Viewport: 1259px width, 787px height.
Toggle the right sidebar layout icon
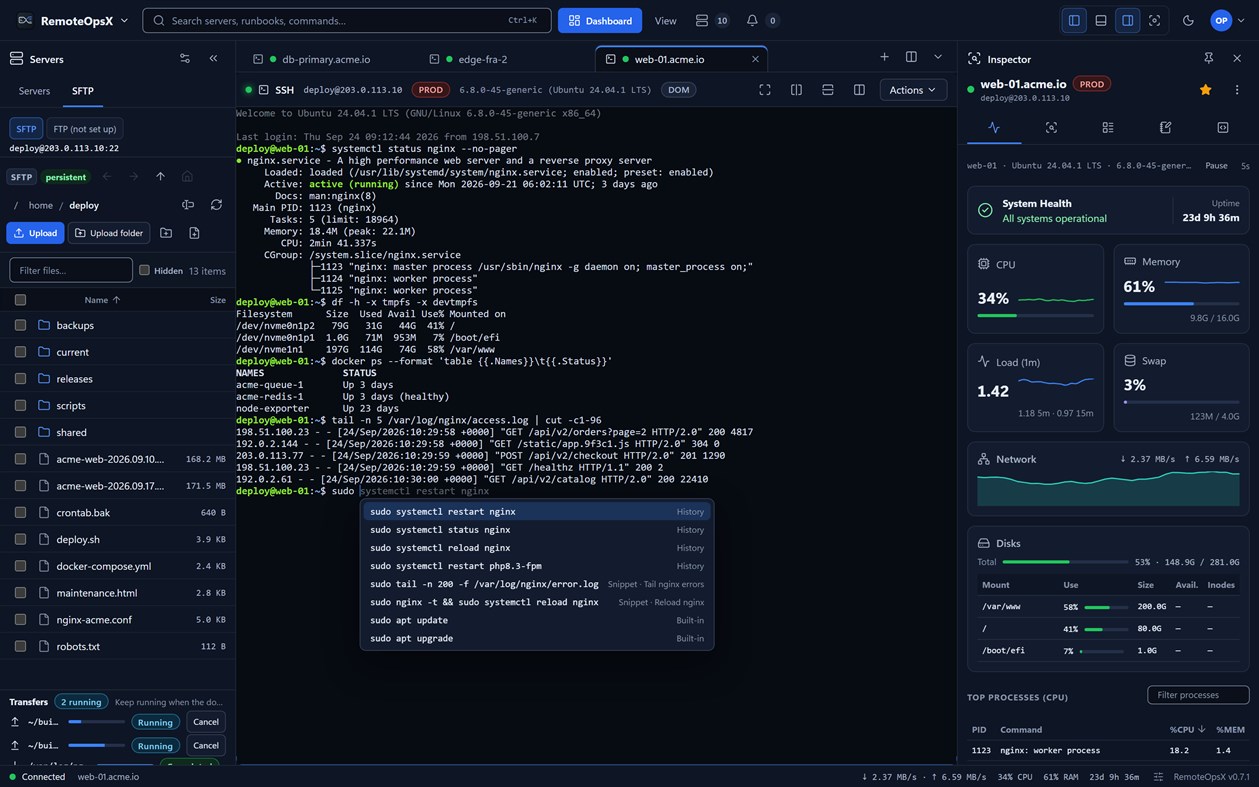[1127, 20]
